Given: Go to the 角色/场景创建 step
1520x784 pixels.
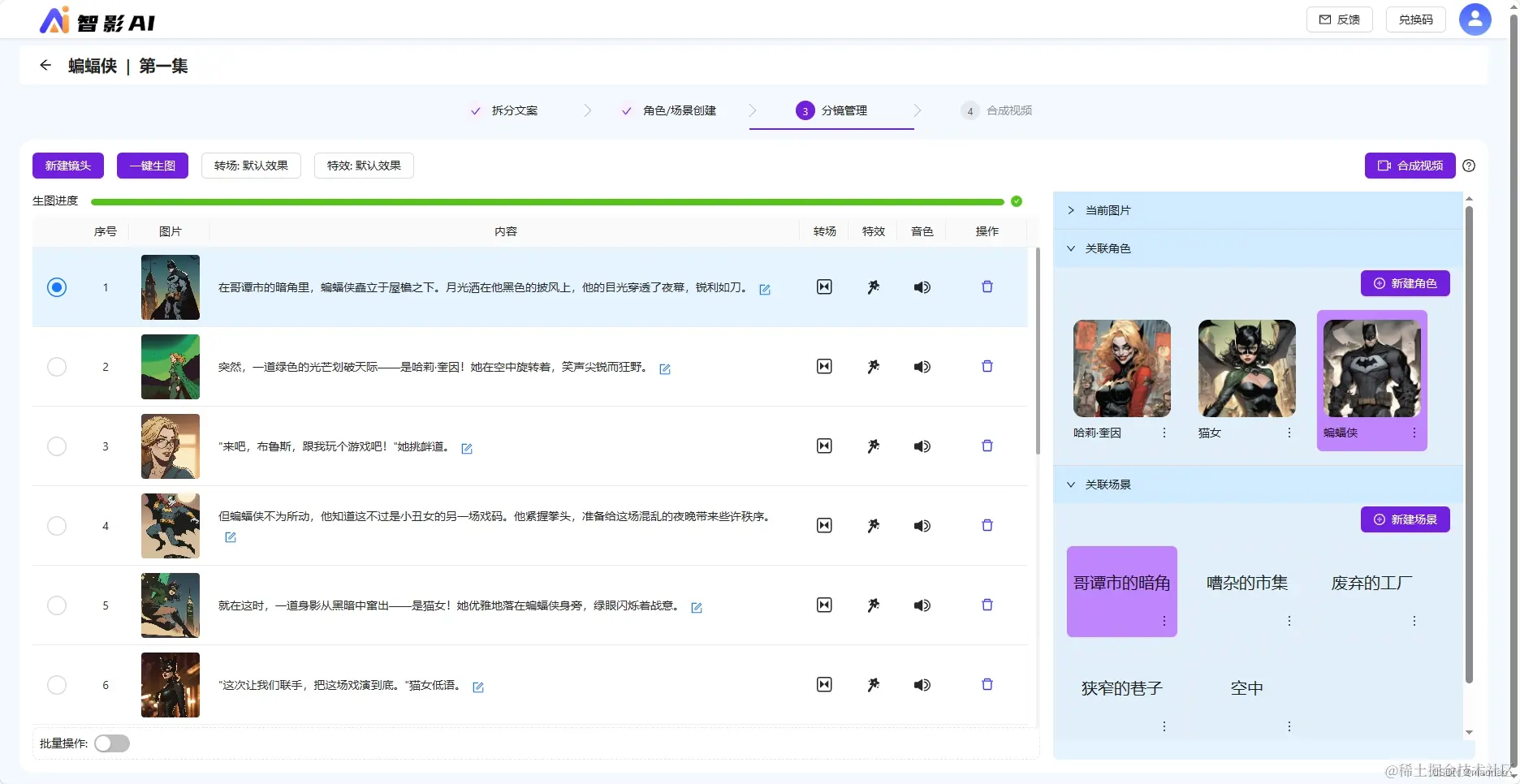Looking at the screenshot, I should [x=668, y=110].
